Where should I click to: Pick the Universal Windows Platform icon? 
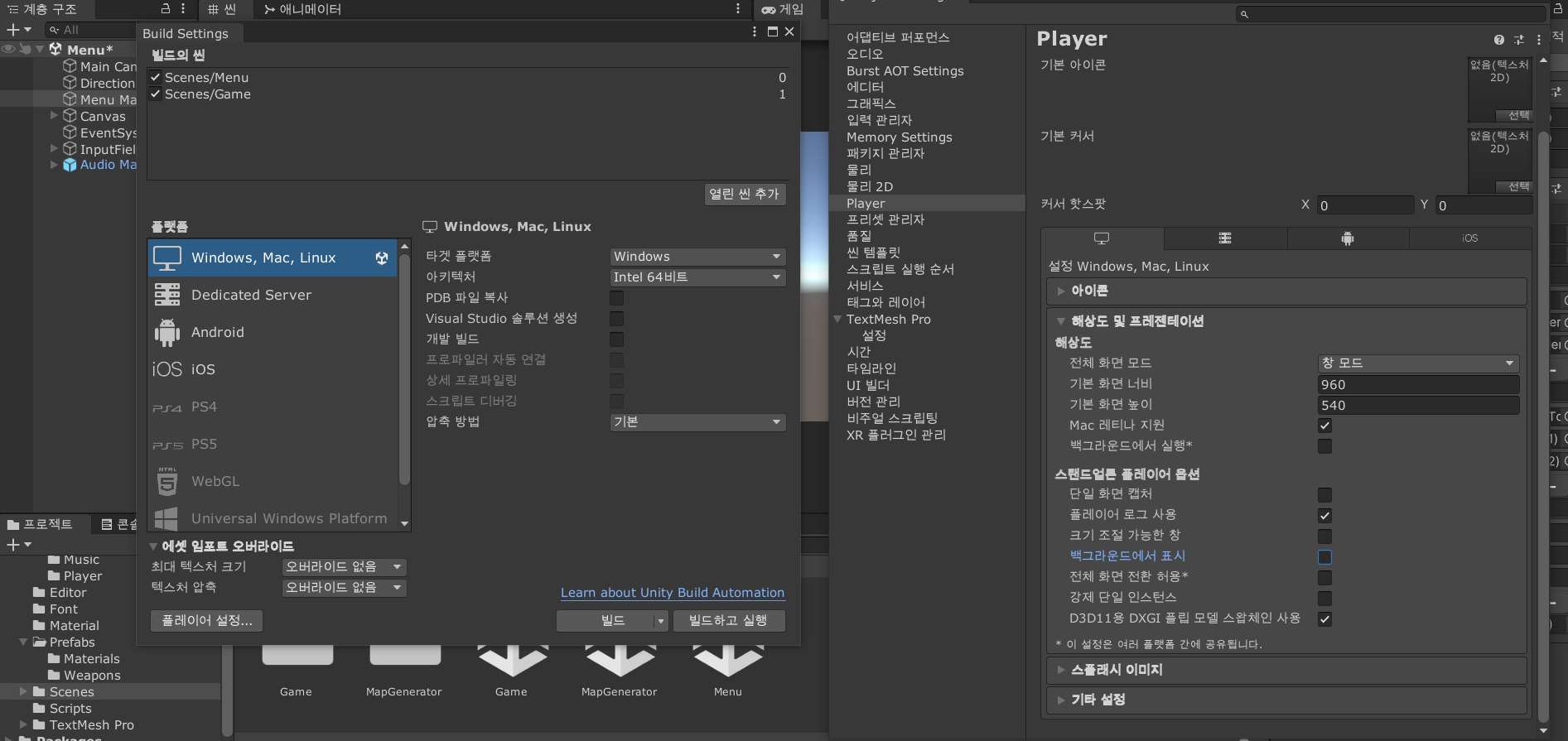tap(166, 518)
